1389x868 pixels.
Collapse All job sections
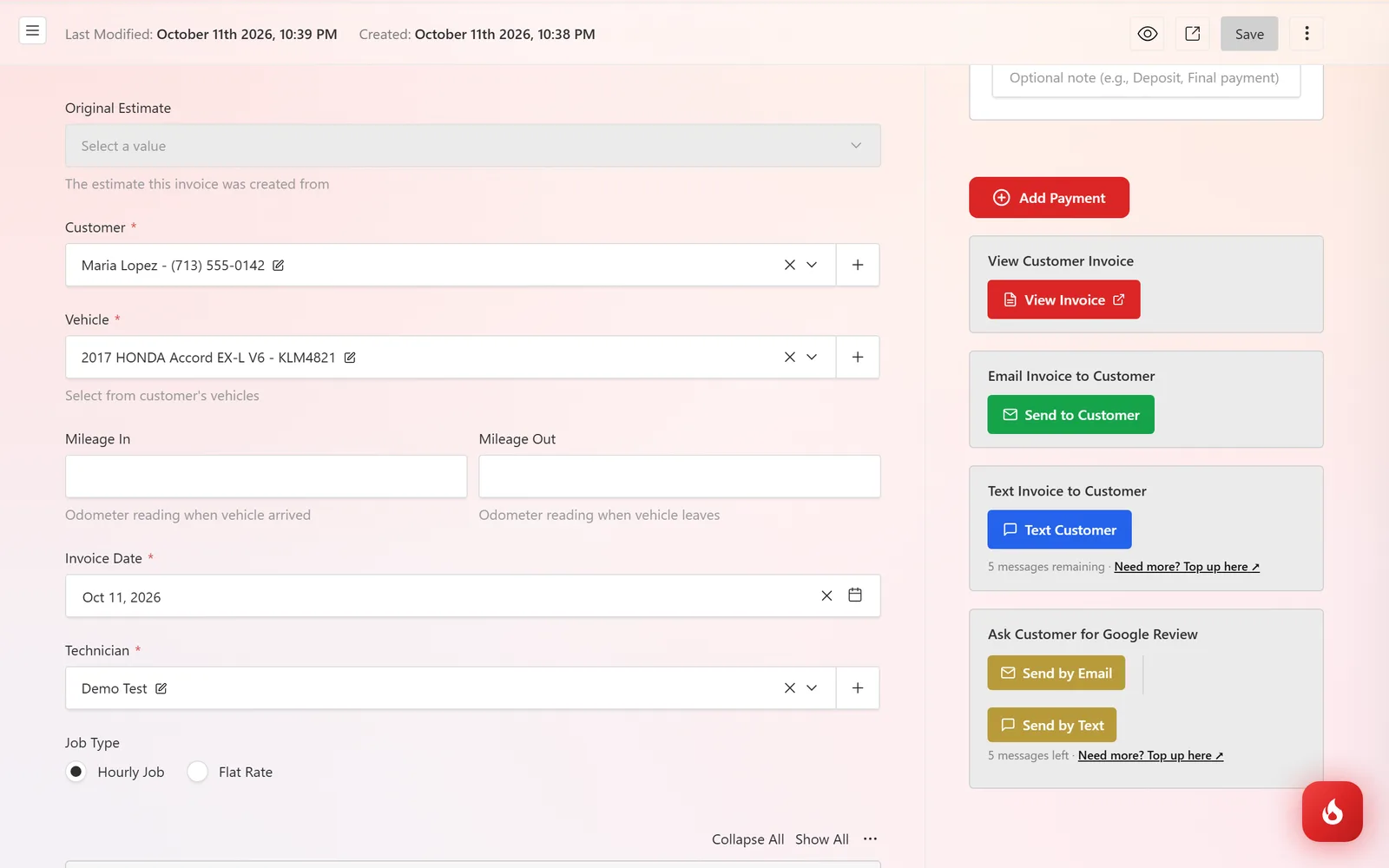[x=747, y=839]
